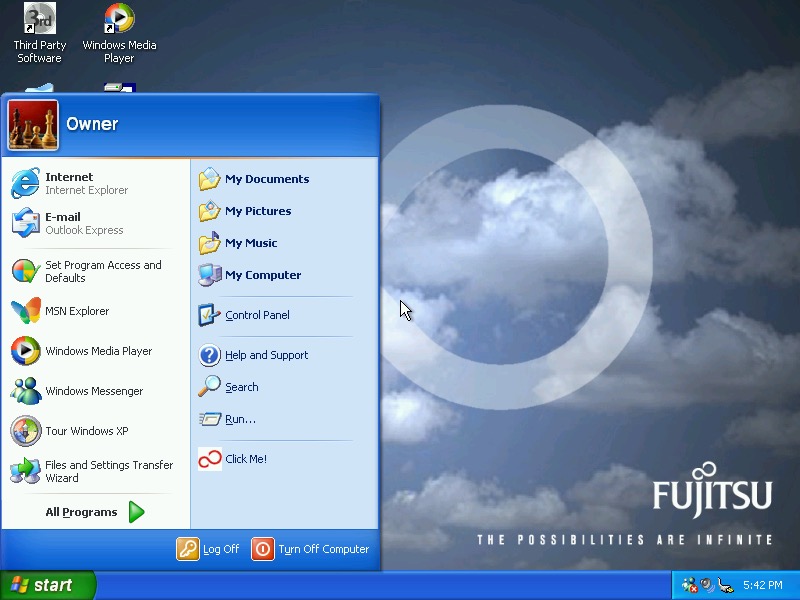Open MSN Explorer

coord(76,311)
